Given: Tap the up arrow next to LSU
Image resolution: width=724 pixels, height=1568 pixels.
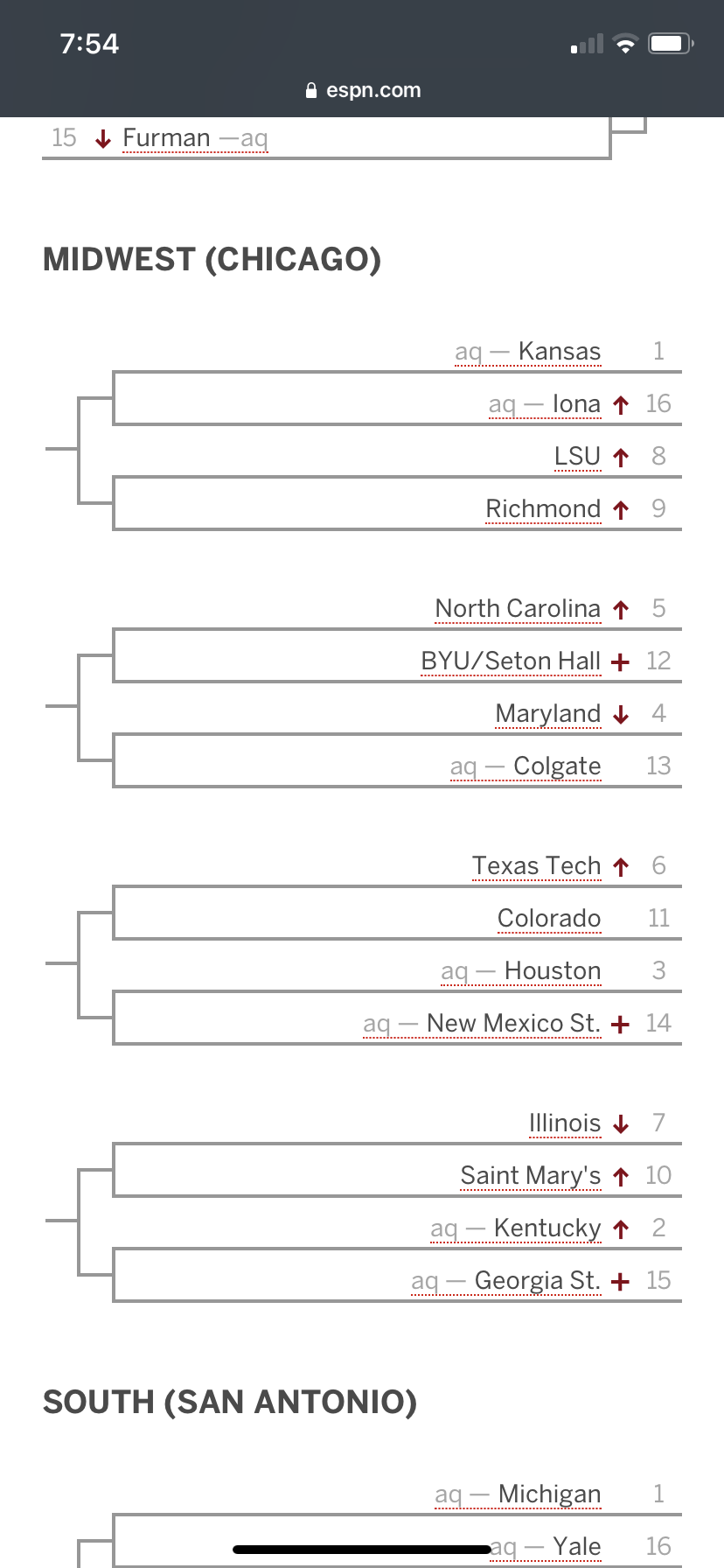Looking at the screenshot, I should pyautogui.click(x=621, y=458).
